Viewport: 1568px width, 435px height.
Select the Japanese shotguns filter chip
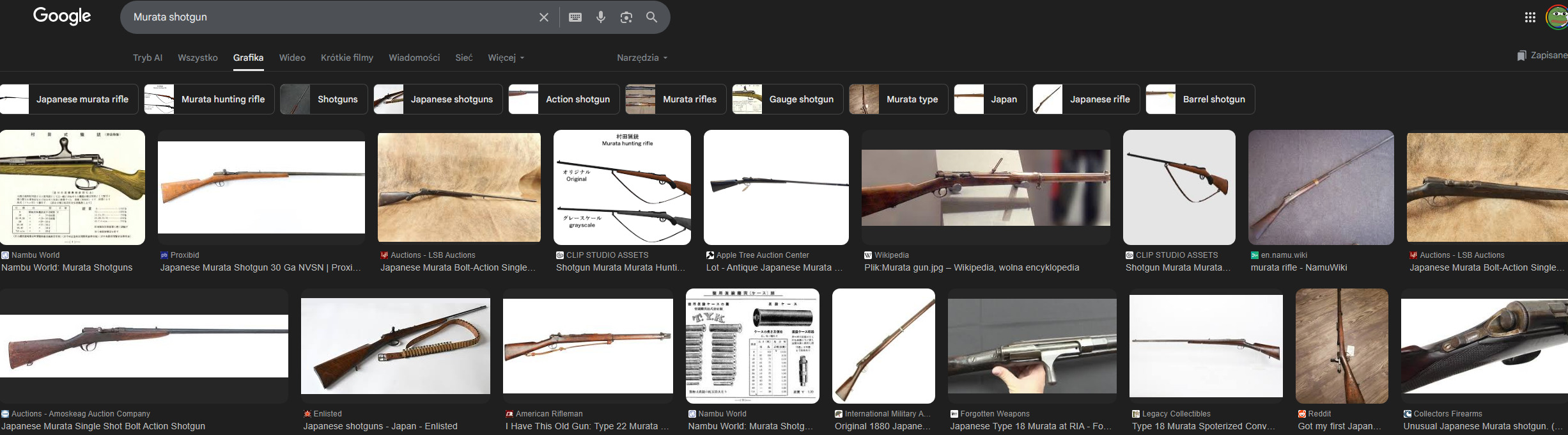coord(438,99)
